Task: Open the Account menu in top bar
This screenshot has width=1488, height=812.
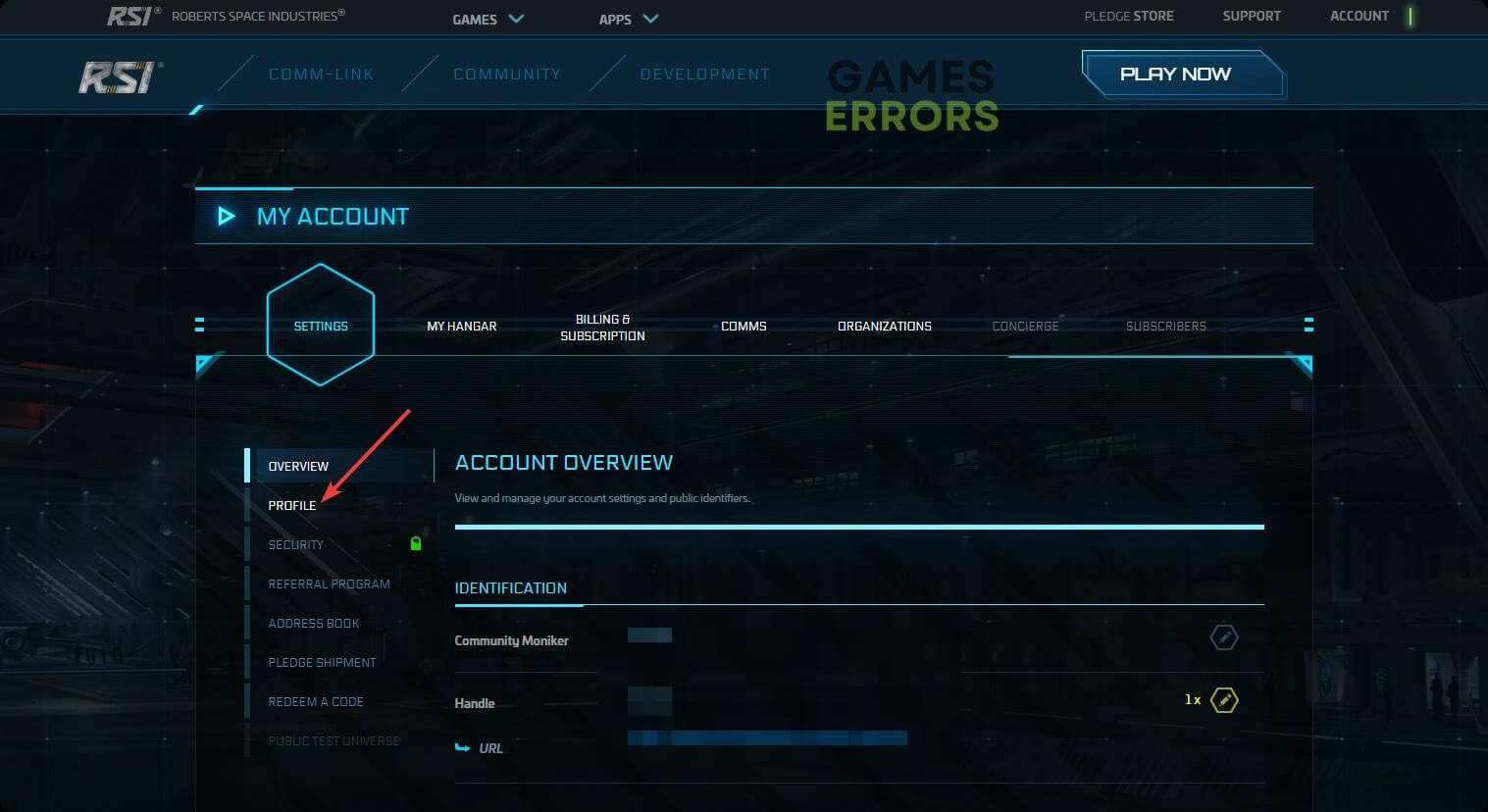Action: point(1359,16)
